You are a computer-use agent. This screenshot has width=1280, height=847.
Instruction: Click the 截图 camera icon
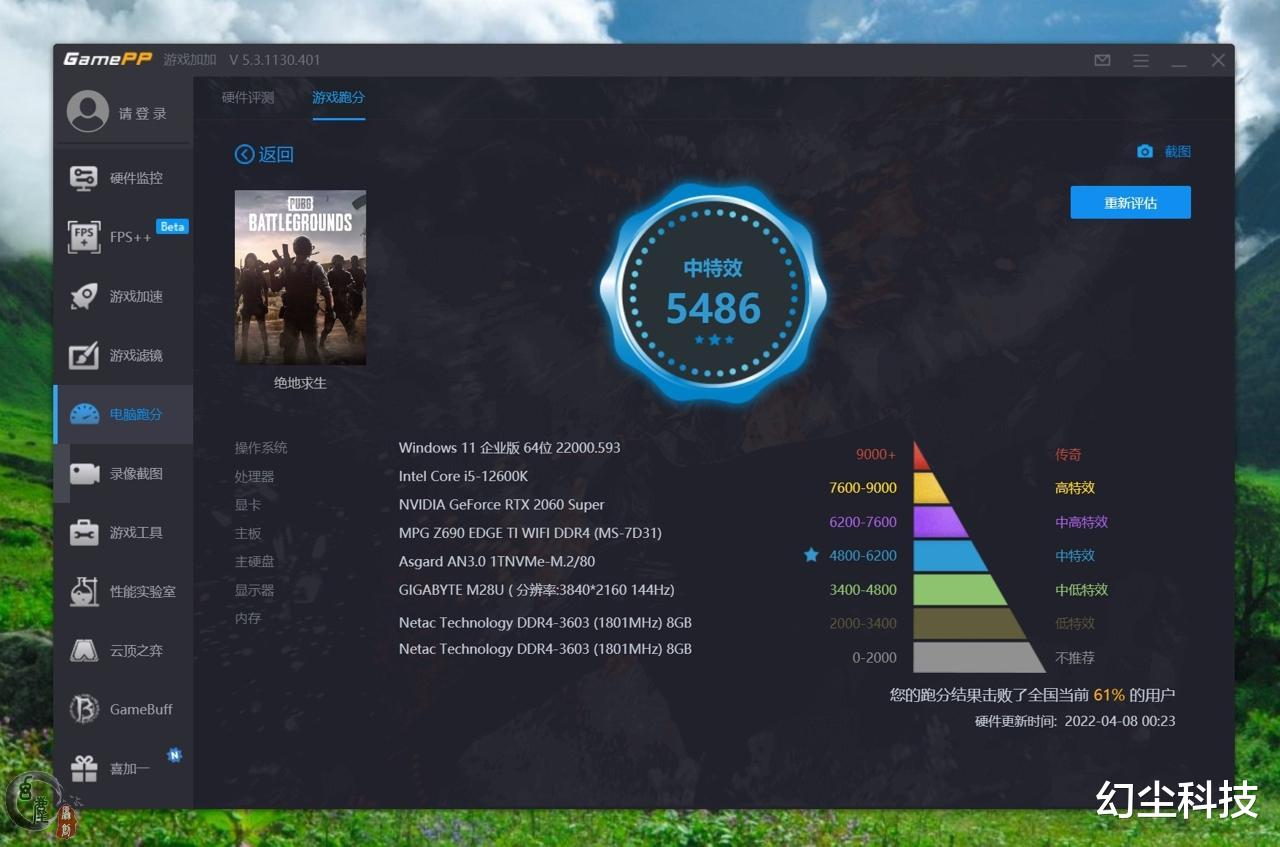click(x=1145, y=152)
